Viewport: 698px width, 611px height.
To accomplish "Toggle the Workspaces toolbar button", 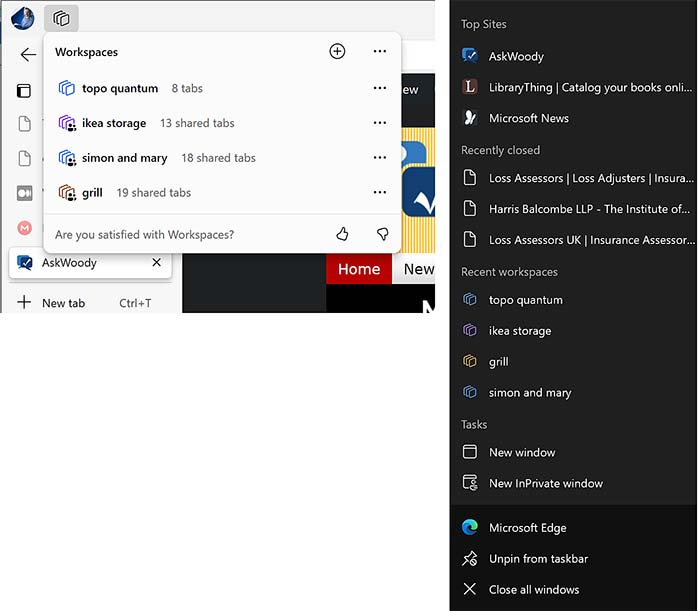I will tap(61, 19).
